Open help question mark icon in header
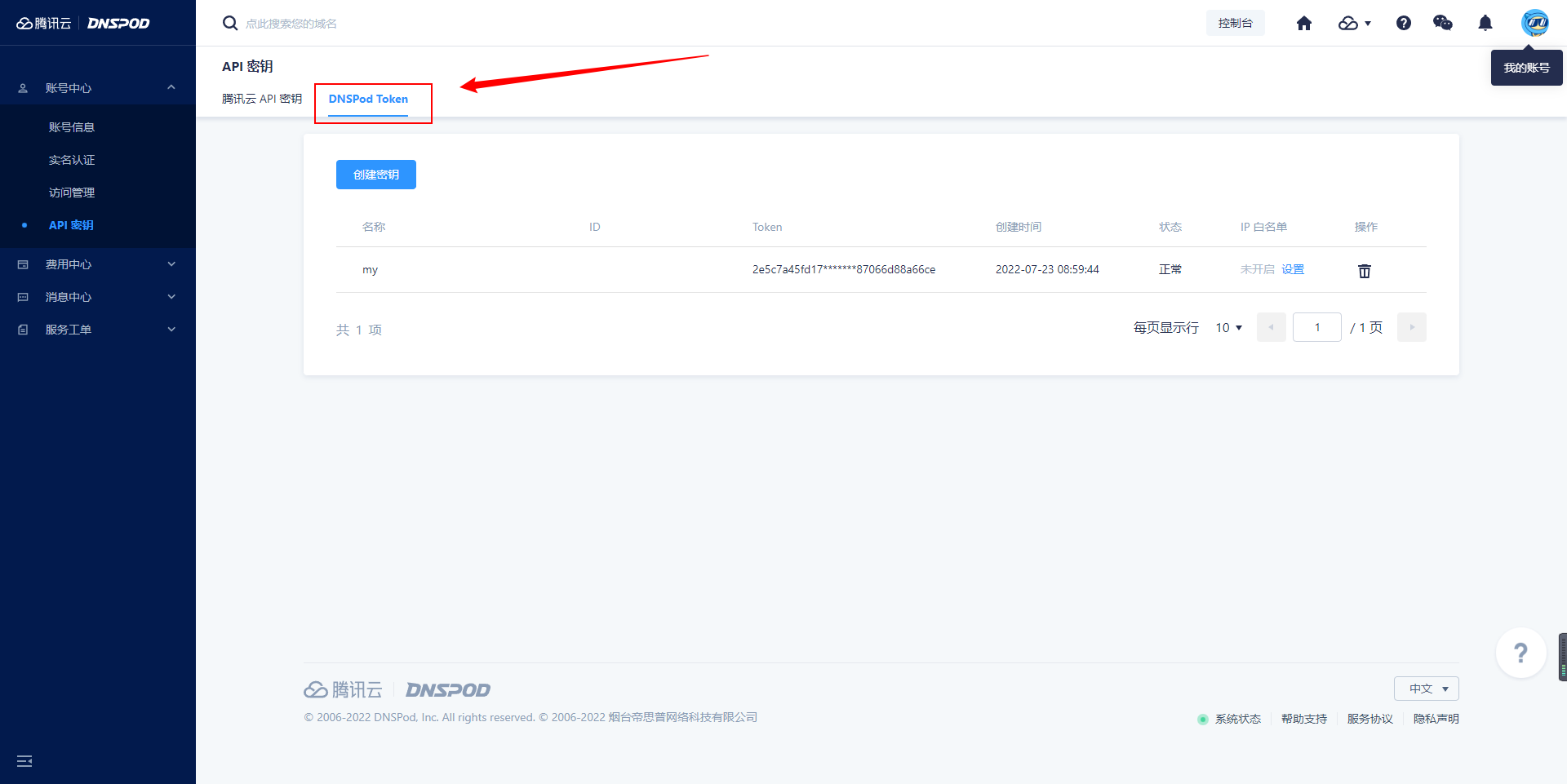Image resolution: width=1567 pixels, height=784 pixels. click(1404, 23)
